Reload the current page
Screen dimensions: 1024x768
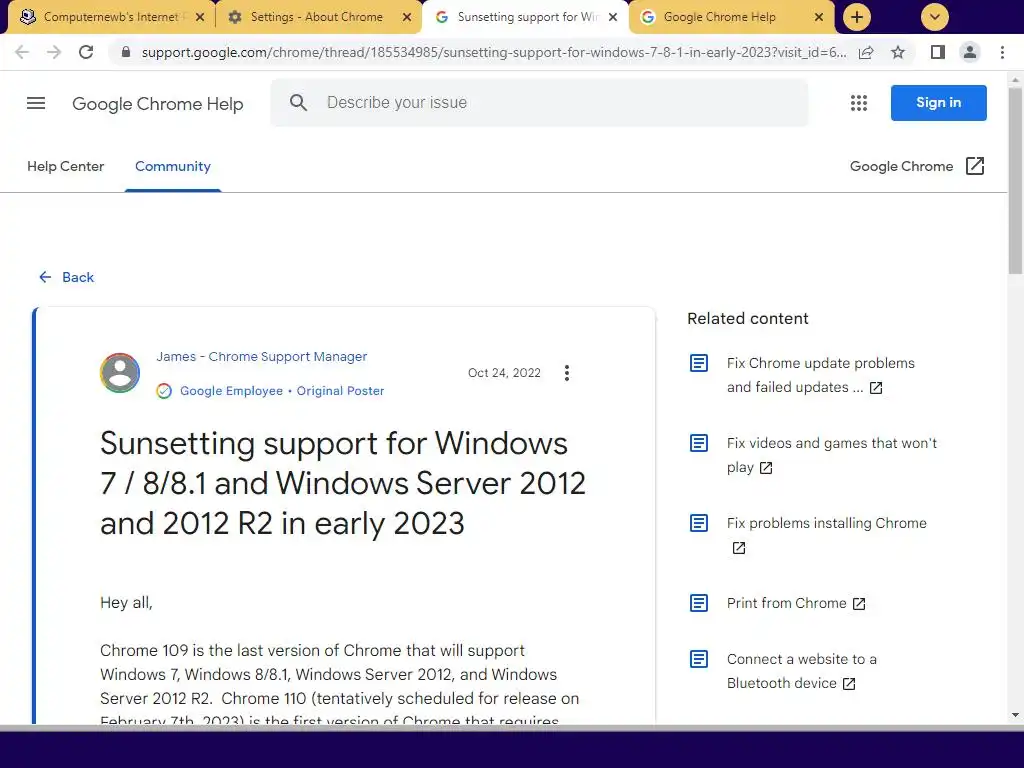[86, 52]
